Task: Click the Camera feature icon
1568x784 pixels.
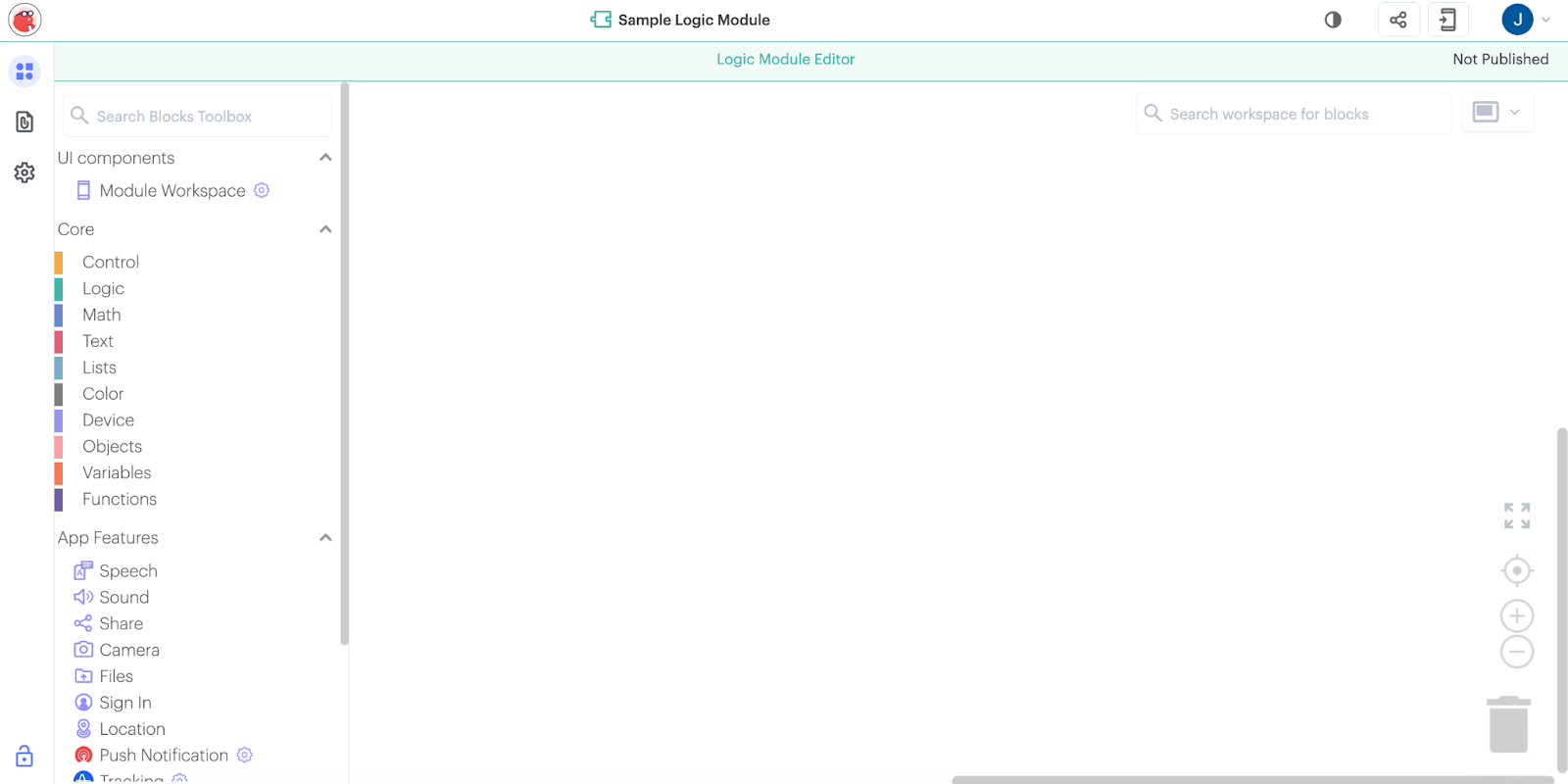Action: (x=83, y=650)
